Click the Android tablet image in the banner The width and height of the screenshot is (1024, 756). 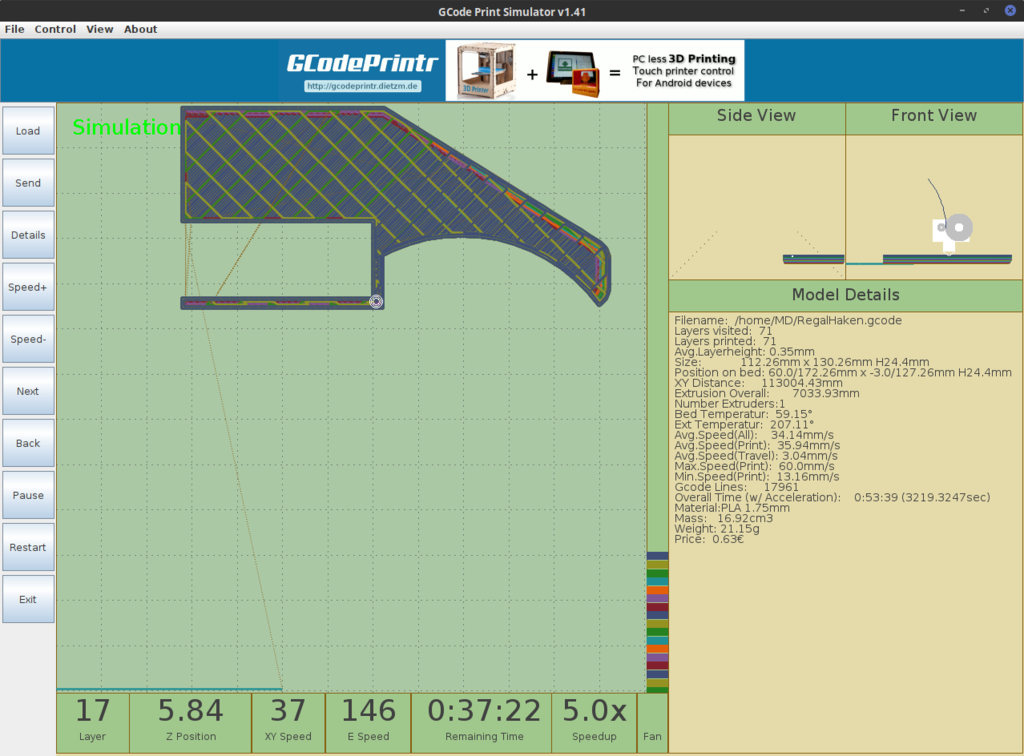[575, 73]
